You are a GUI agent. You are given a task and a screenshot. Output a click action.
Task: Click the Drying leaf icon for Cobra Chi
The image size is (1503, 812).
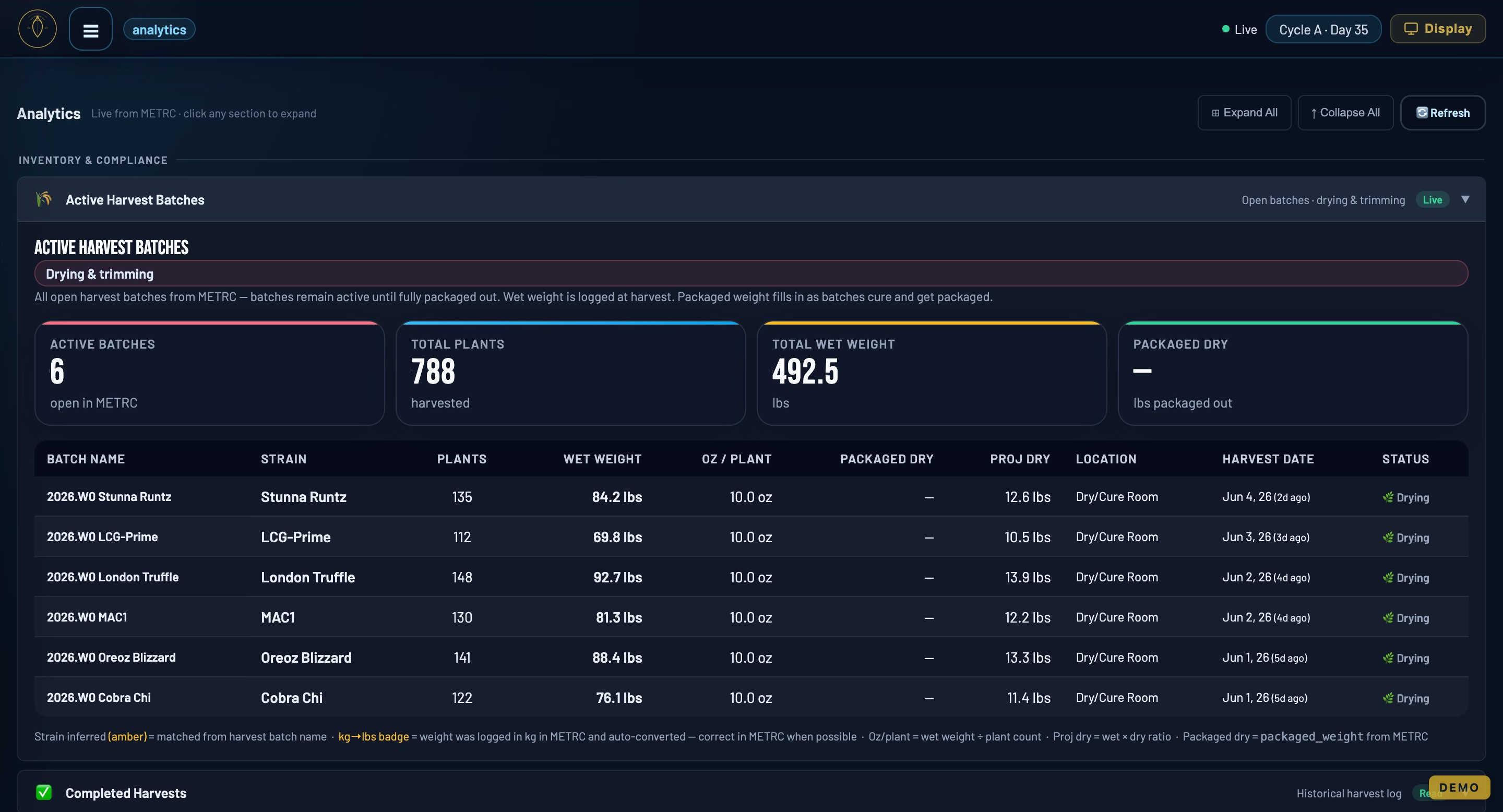1388,698
